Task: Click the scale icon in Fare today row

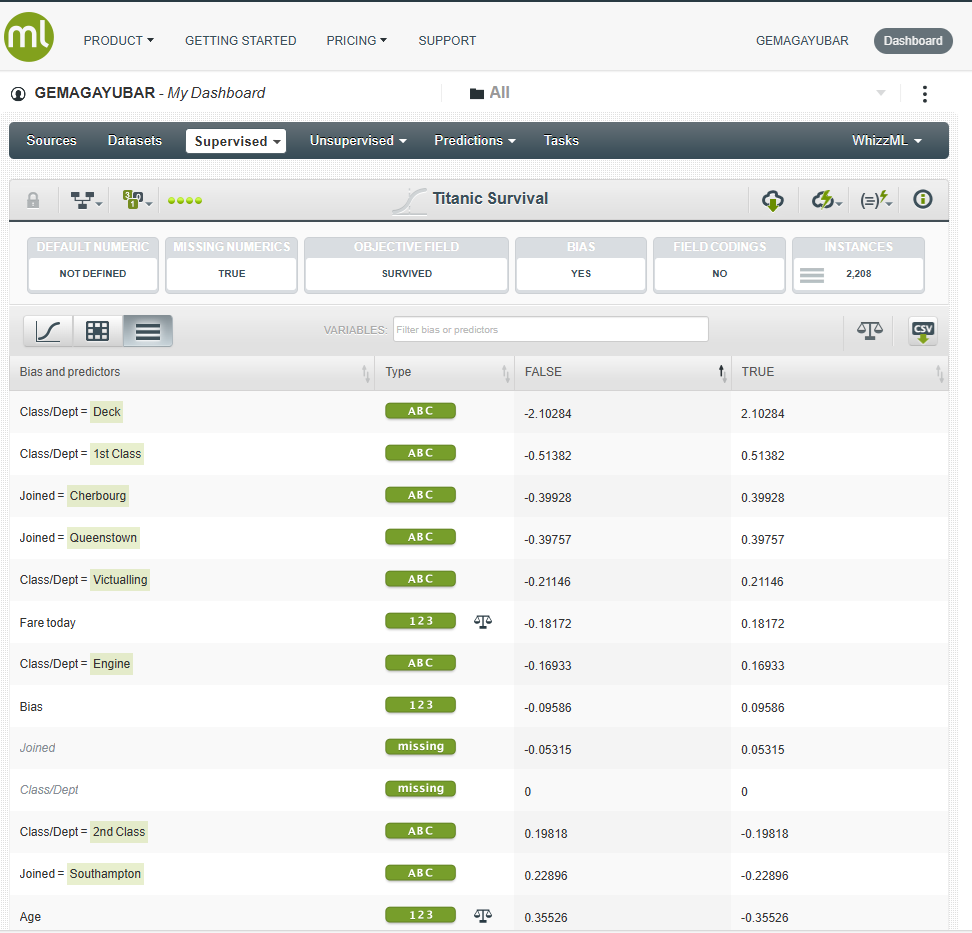Action: (483, 621)
